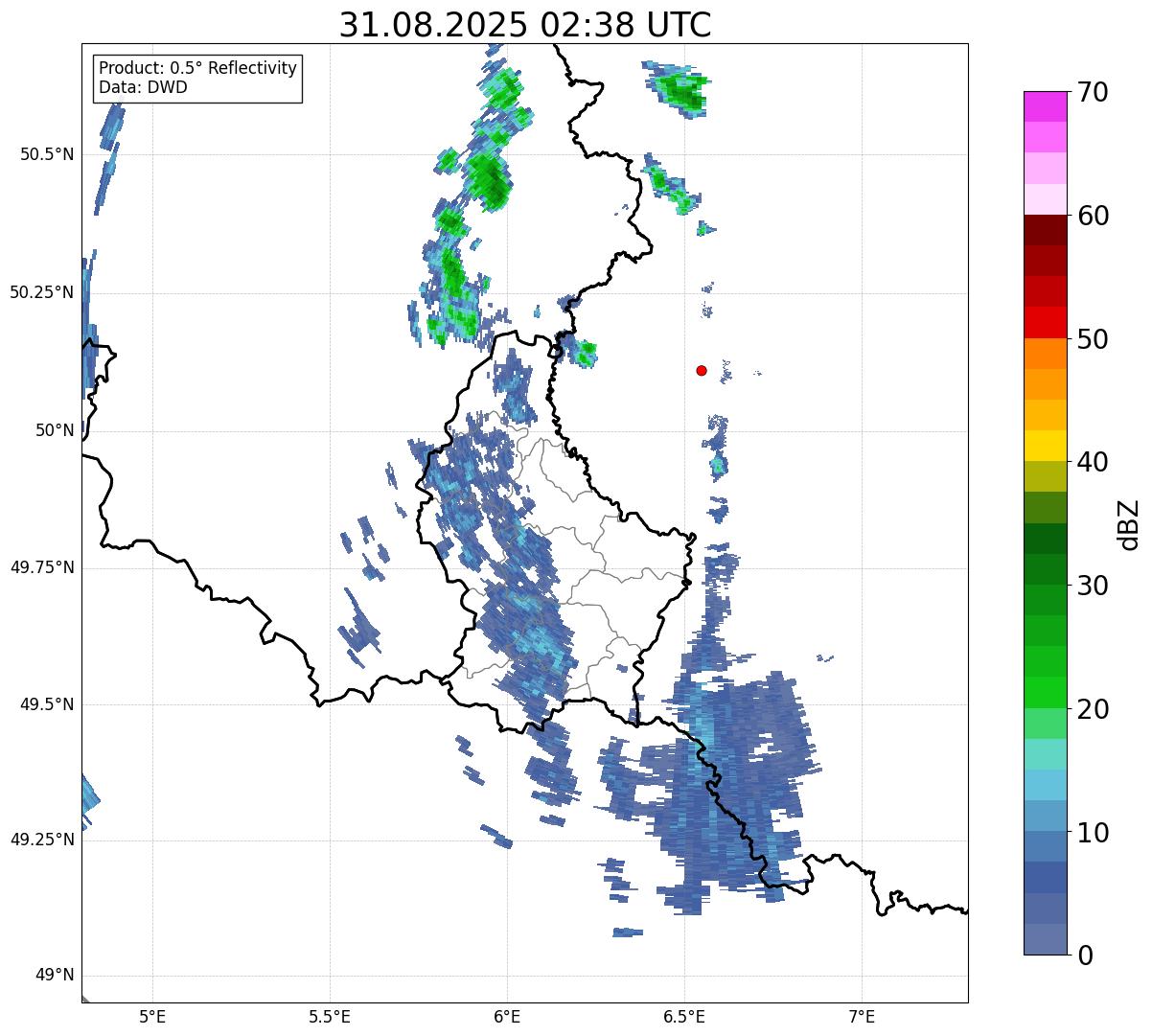Click the 40 dBZ colorbar label
The height and width of the screenshot is (1036, 1152).
1092,462
